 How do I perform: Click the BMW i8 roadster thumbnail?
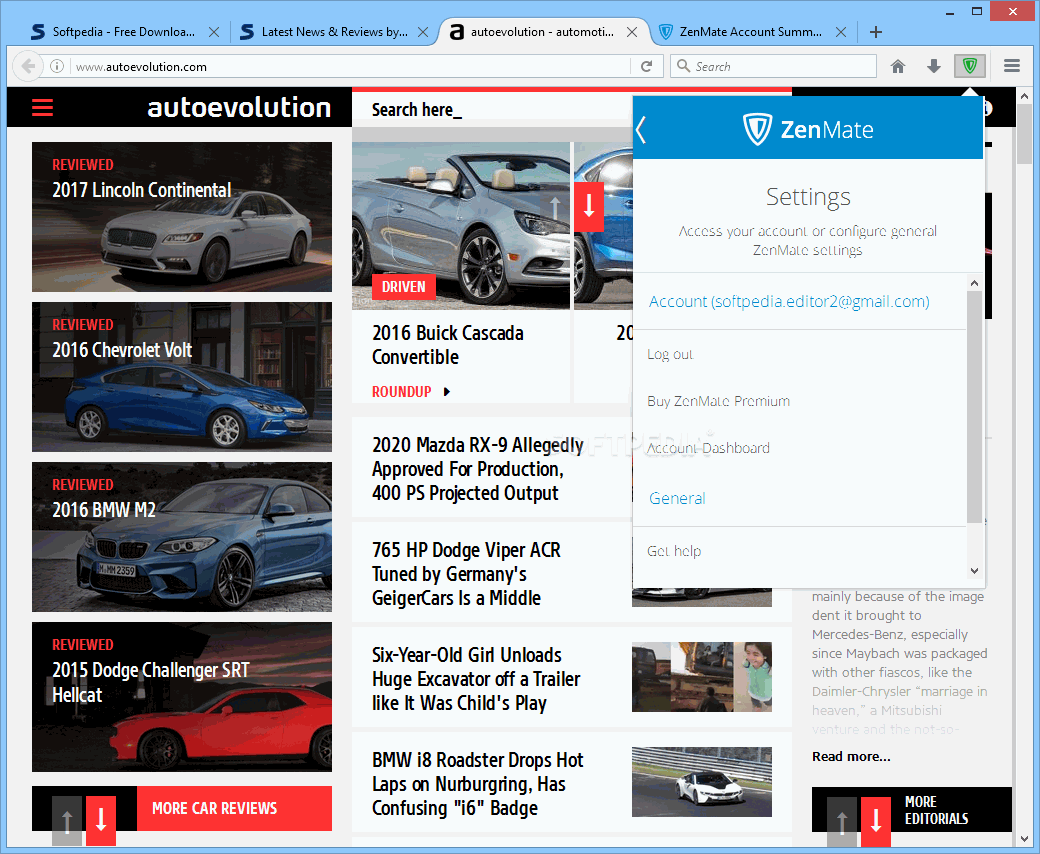coord(702,782)
